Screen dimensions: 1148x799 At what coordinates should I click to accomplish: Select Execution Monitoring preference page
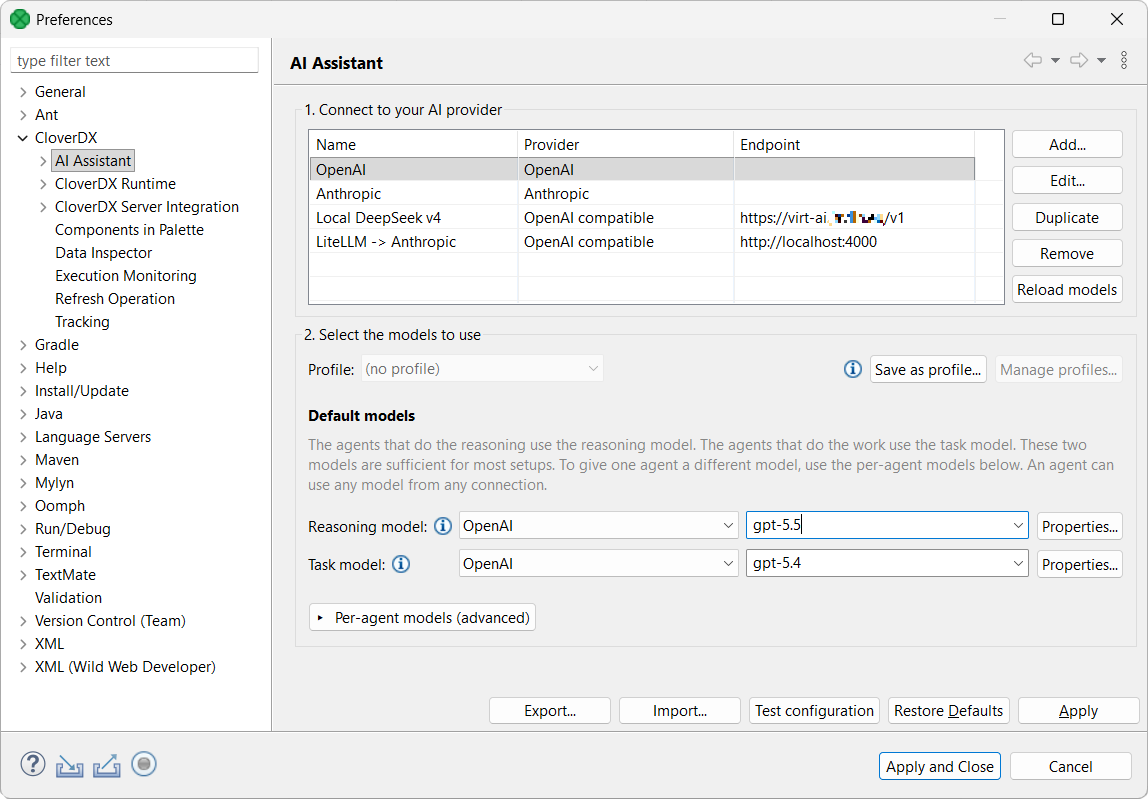click(x=126, y=276)
